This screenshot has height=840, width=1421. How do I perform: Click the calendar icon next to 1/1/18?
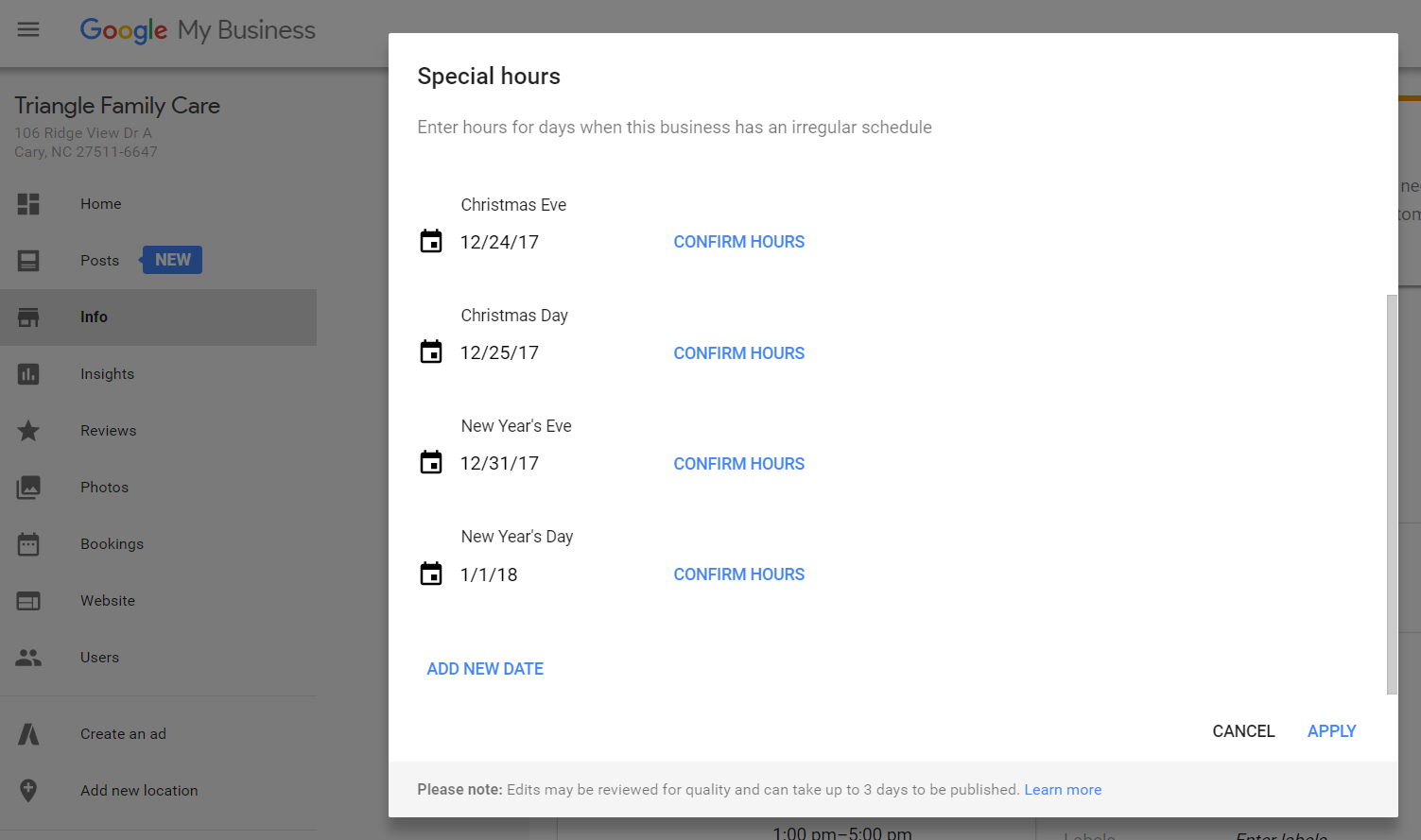click(x=431, y=574)
